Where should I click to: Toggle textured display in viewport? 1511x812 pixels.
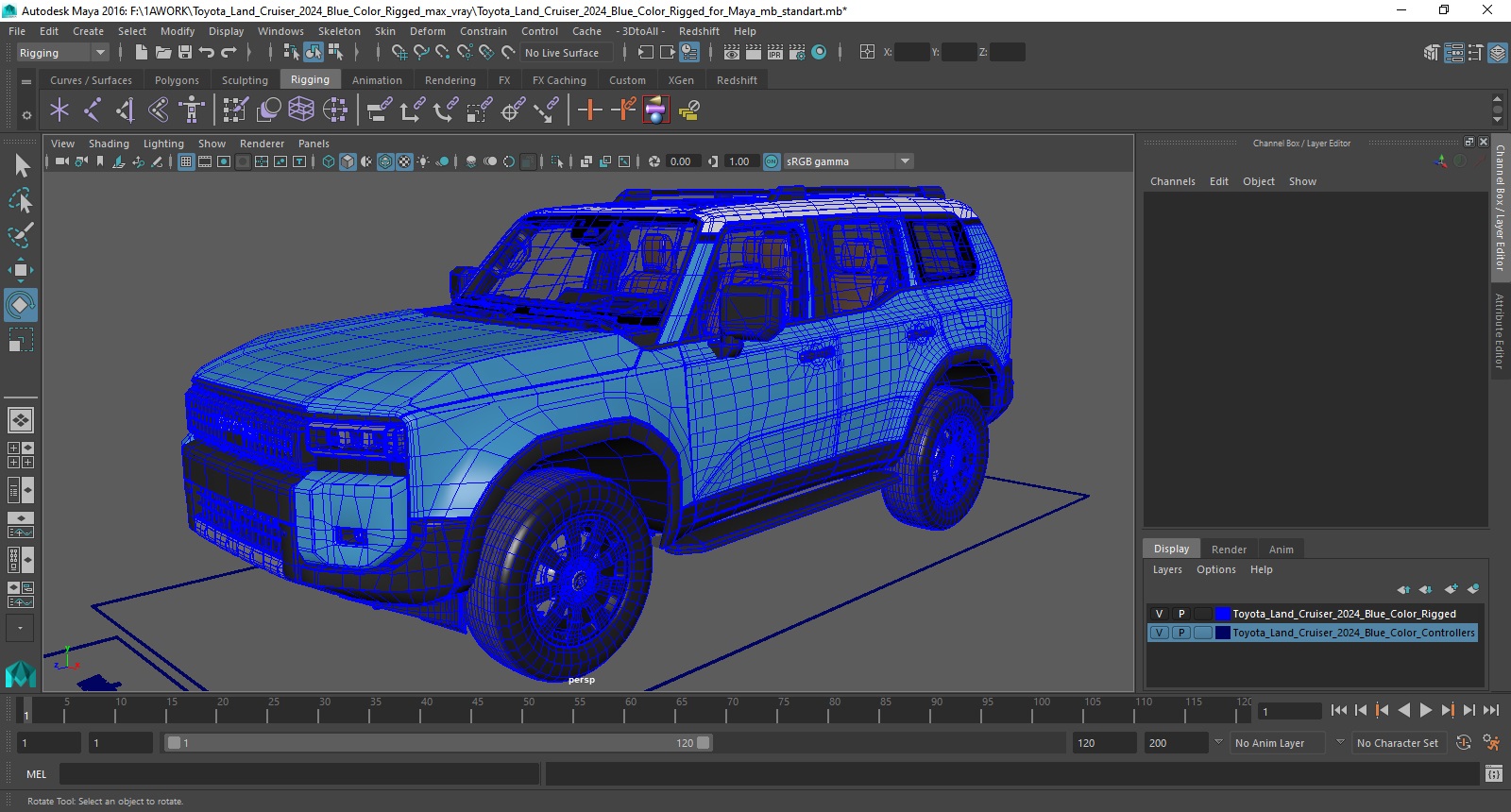[x=404, y=161]
